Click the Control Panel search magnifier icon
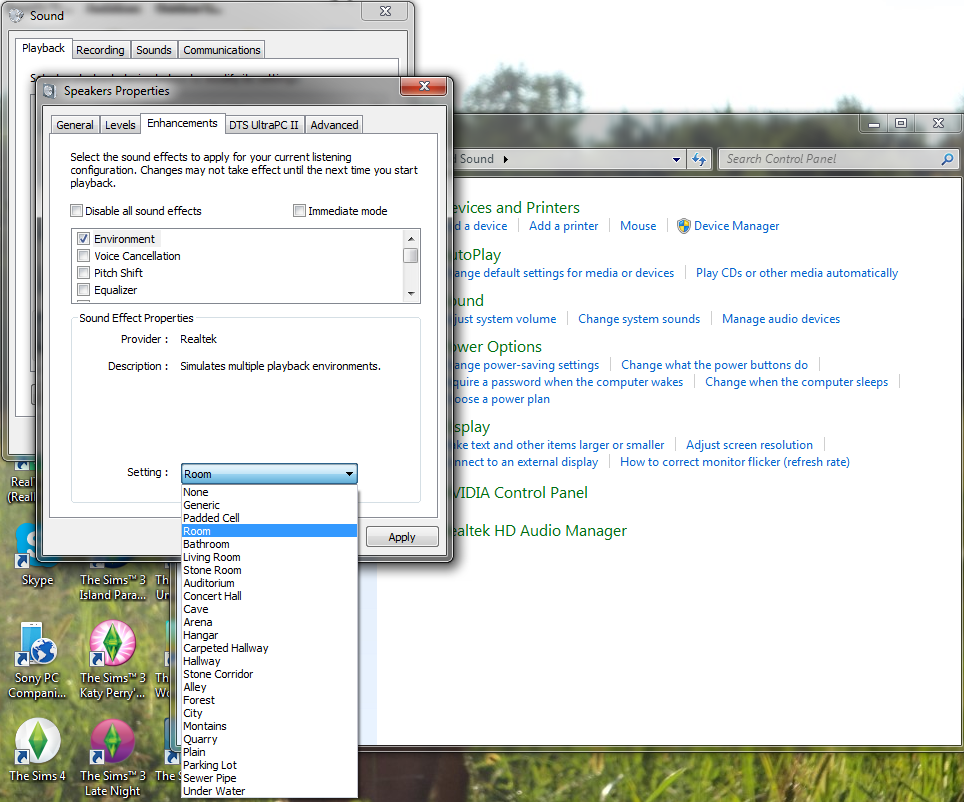 [947, 159]
